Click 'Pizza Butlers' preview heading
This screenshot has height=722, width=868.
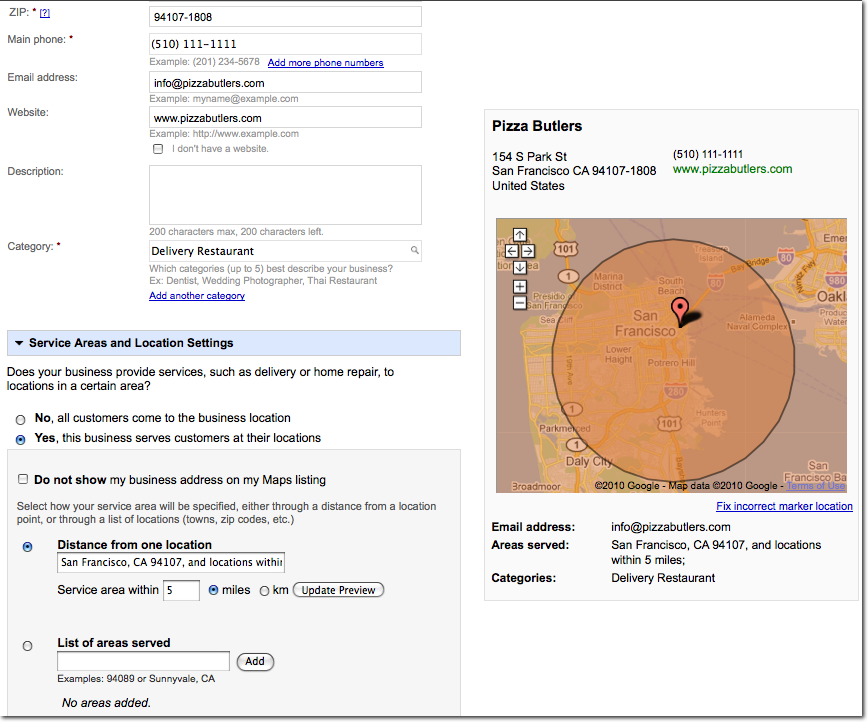coord(537,126)
